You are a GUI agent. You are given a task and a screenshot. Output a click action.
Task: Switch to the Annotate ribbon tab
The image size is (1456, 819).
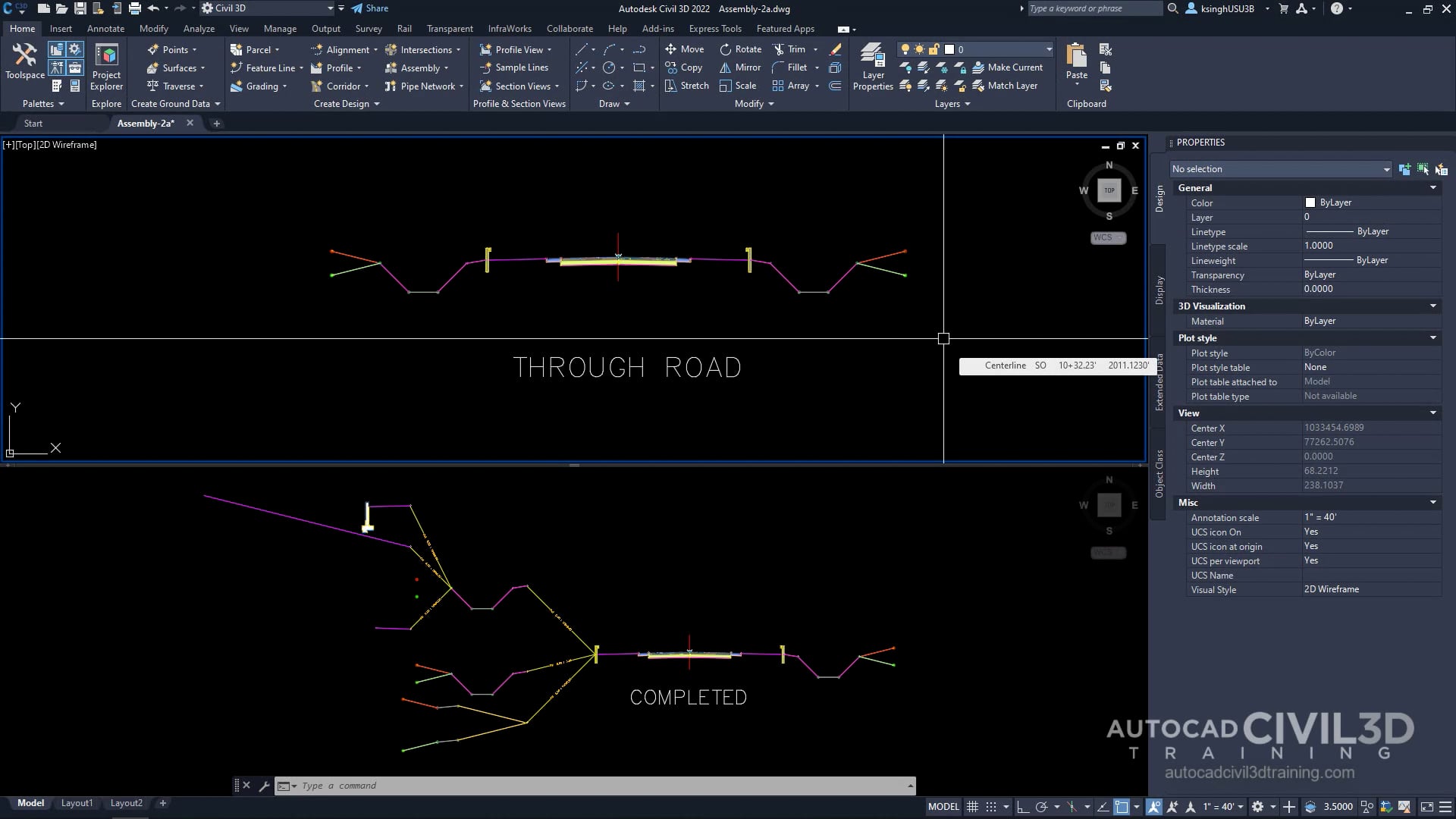[105, 28]
